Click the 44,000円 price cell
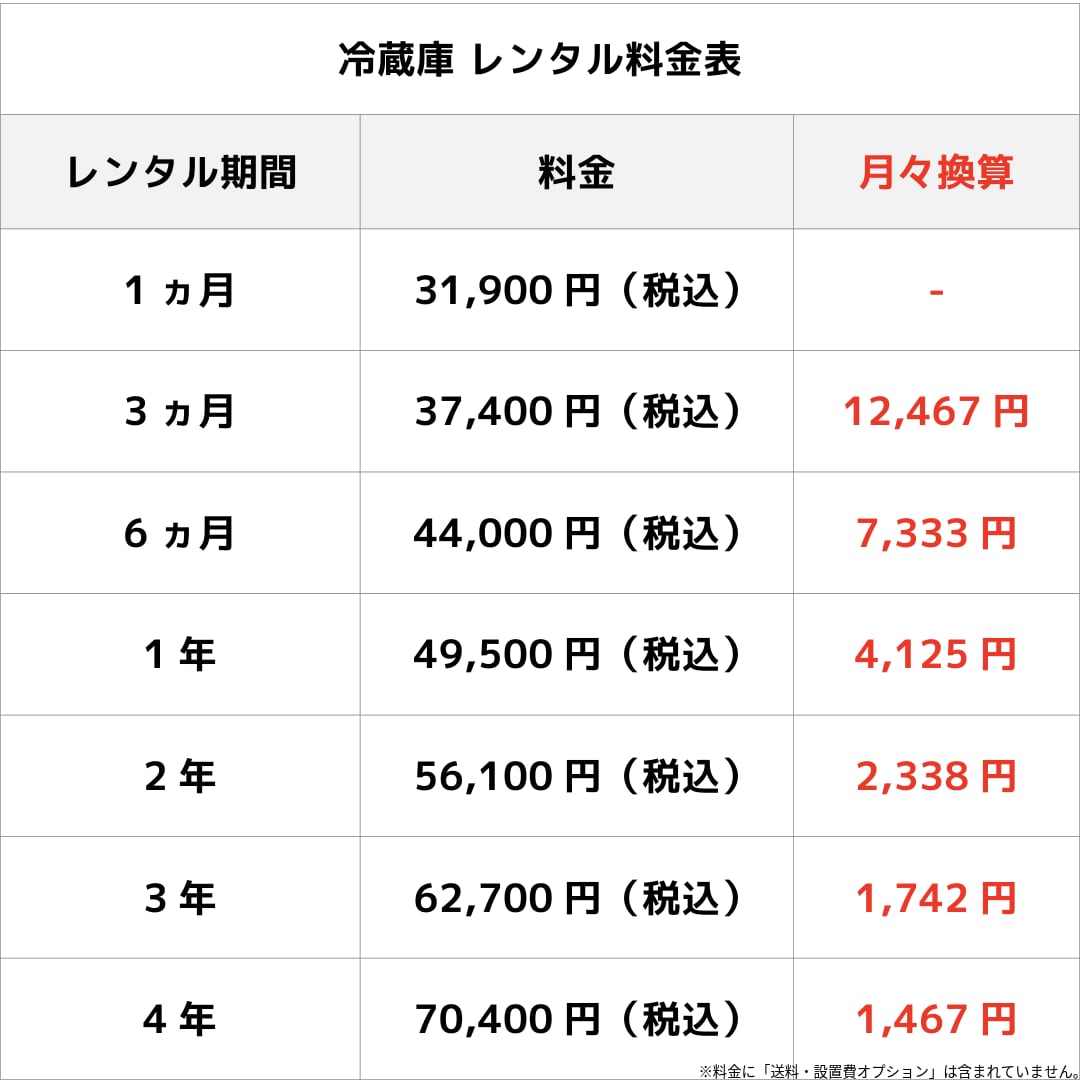 (x=577, y=533)
